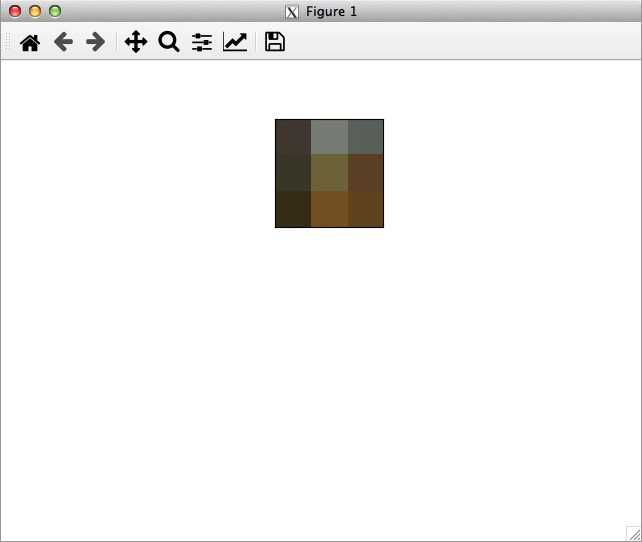Click the brown middle-right image cell
Viewport: 642px width, 542px height.
click(365, 173)
